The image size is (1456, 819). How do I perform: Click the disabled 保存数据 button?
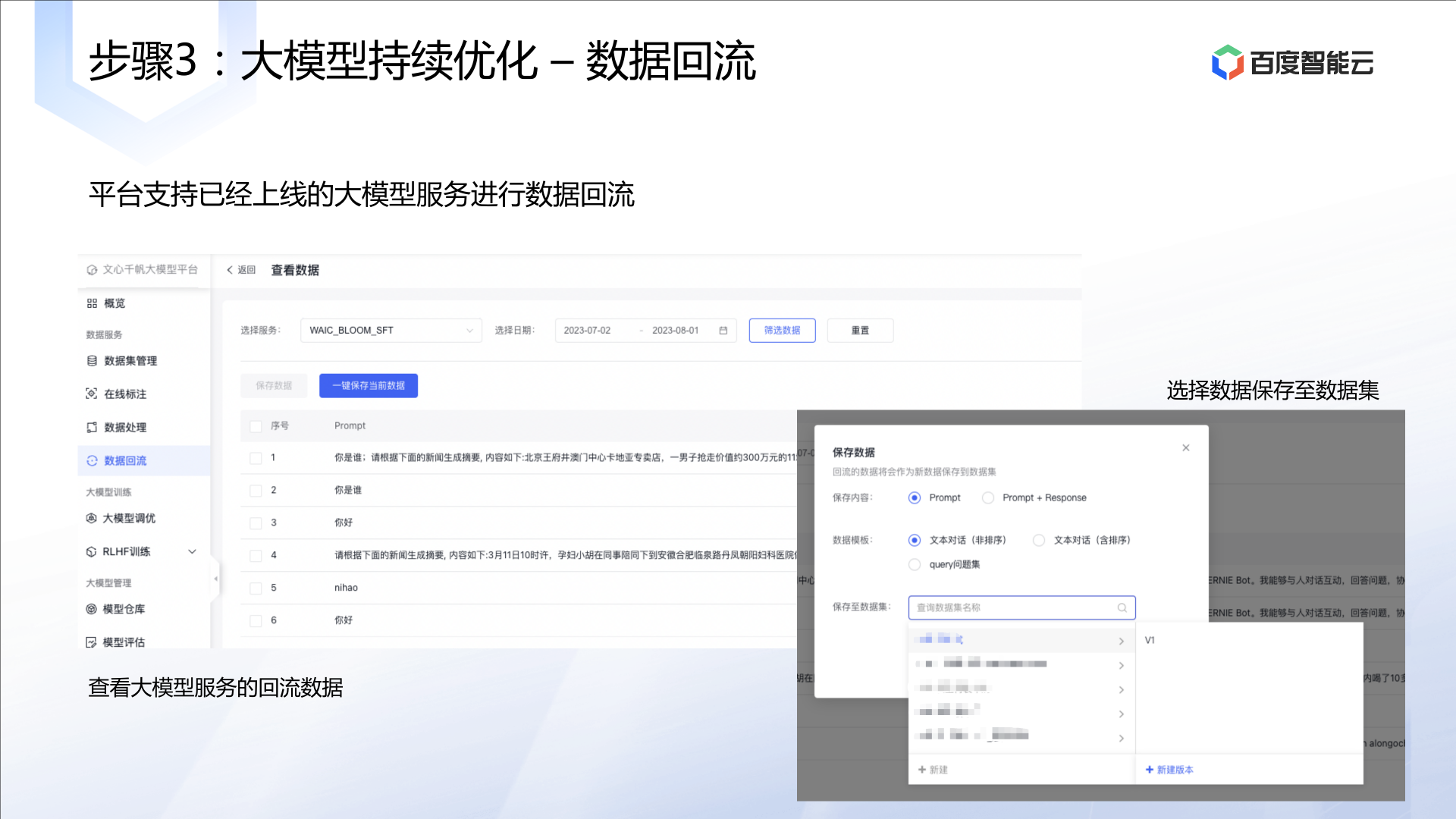click(274, 386)
